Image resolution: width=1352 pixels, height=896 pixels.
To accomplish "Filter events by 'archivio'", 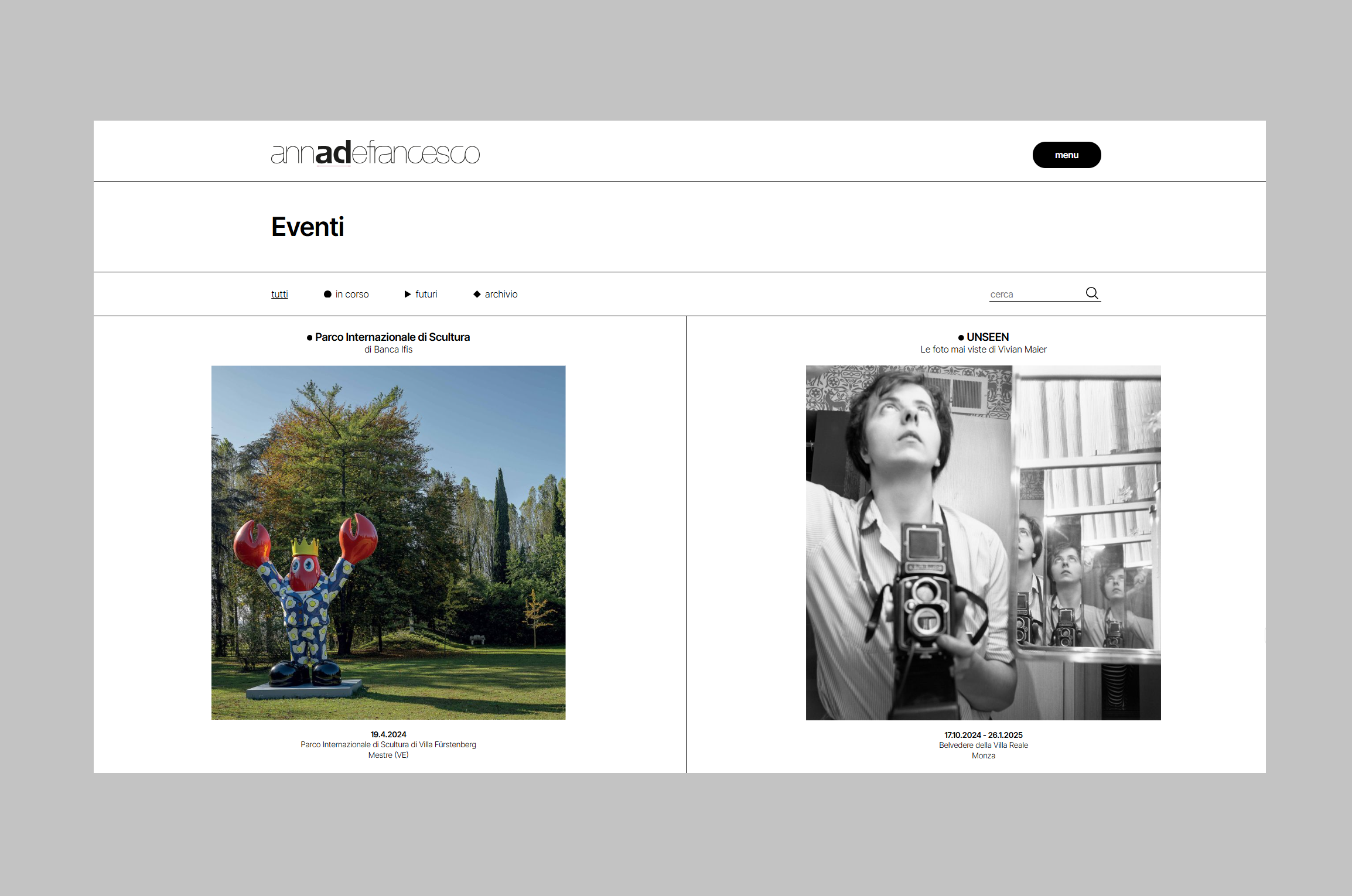I will click(496, 294).
